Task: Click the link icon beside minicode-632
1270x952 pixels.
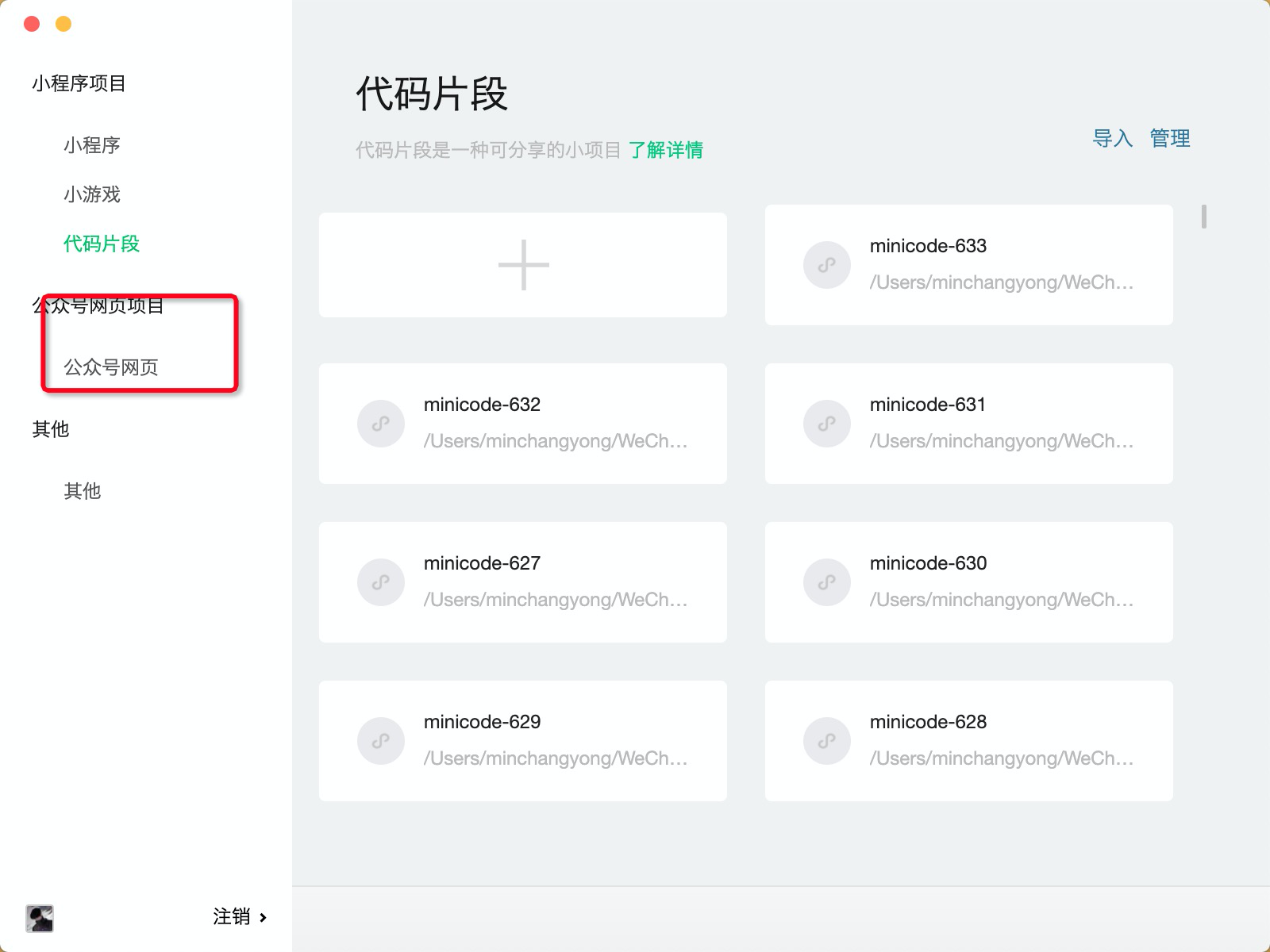Action: pyautogui.click(x=381, y=424)
